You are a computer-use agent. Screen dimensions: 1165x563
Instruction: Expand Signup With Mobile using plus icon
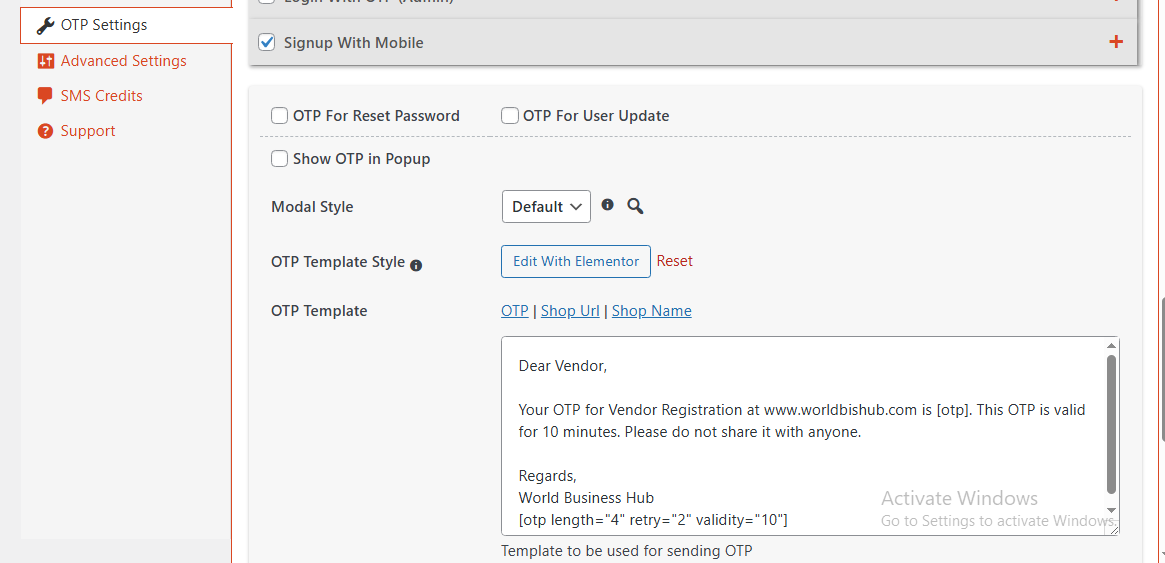coord(1116,42)
